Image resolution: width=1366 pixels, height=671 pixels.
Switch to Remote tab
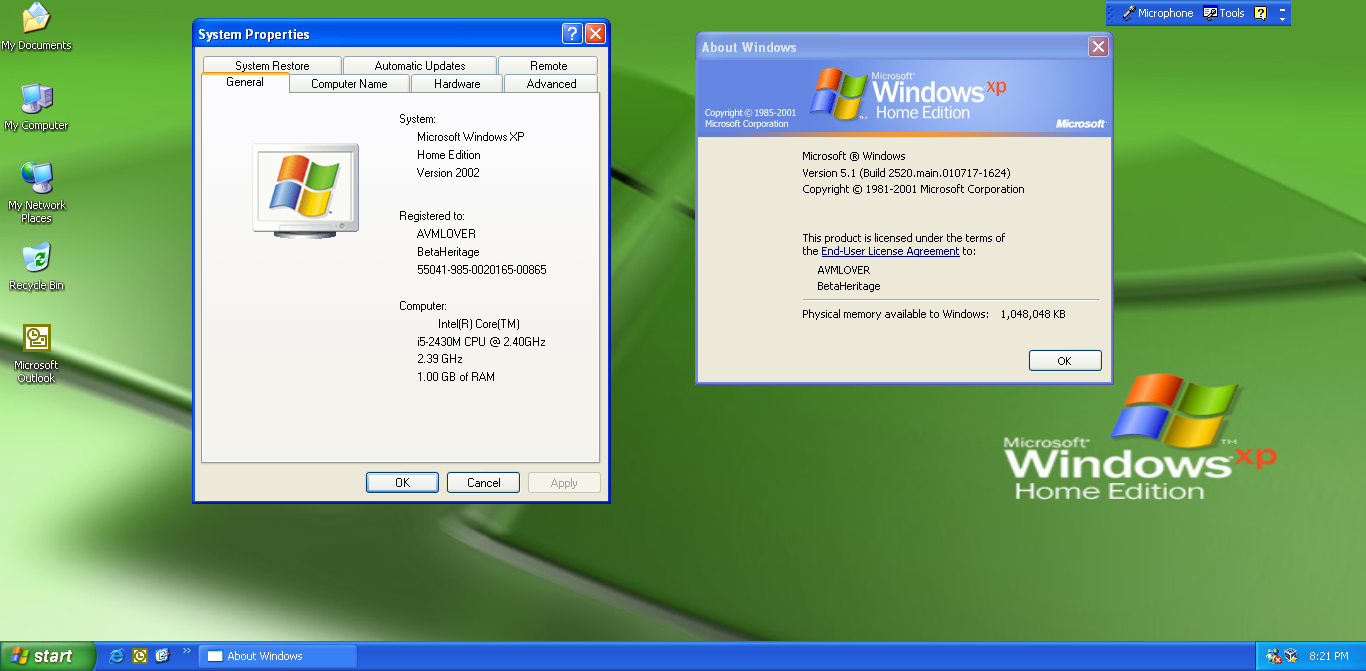548,66
